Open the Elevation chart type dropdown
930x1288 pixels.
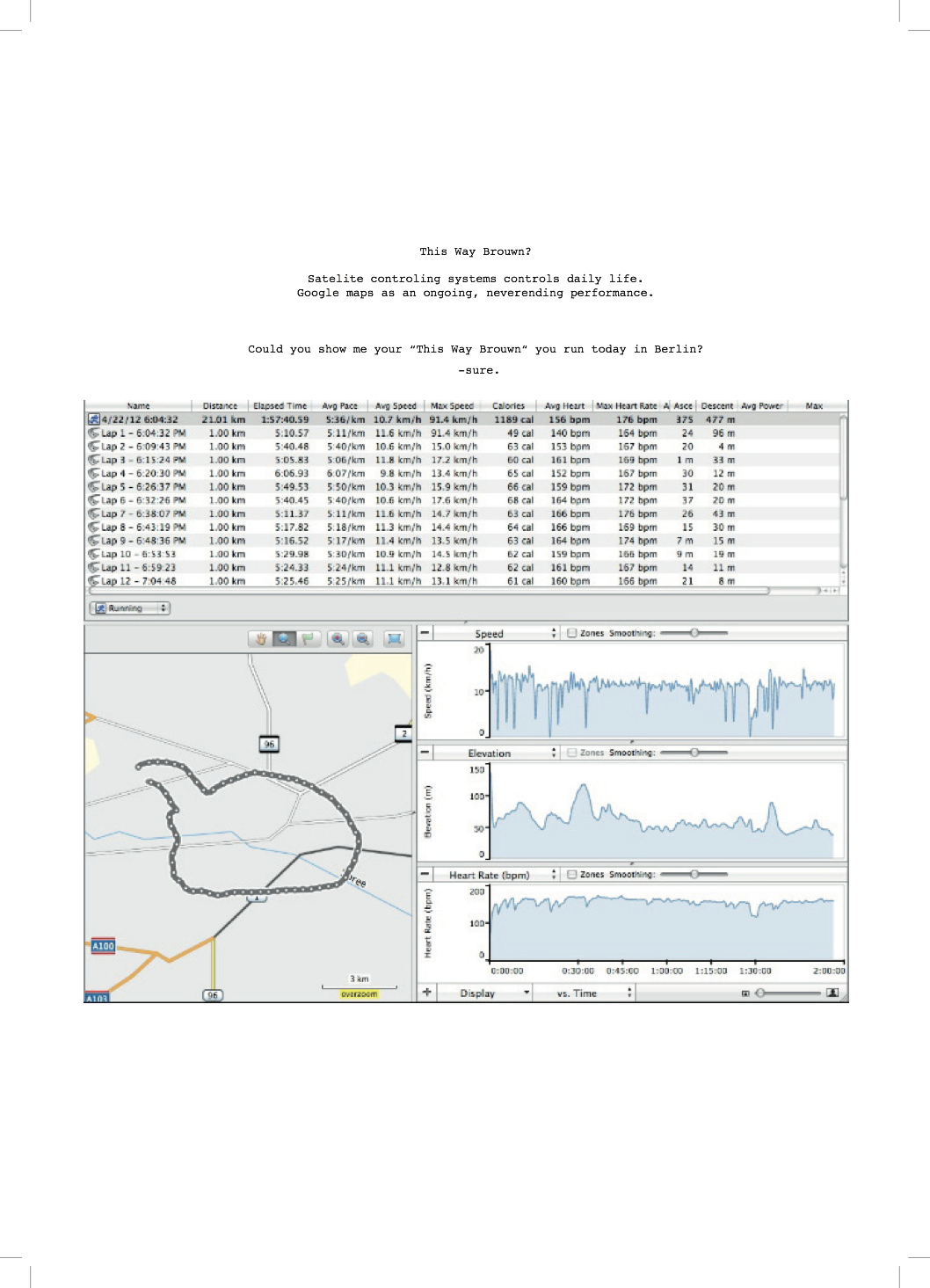(x=497, y=753)
